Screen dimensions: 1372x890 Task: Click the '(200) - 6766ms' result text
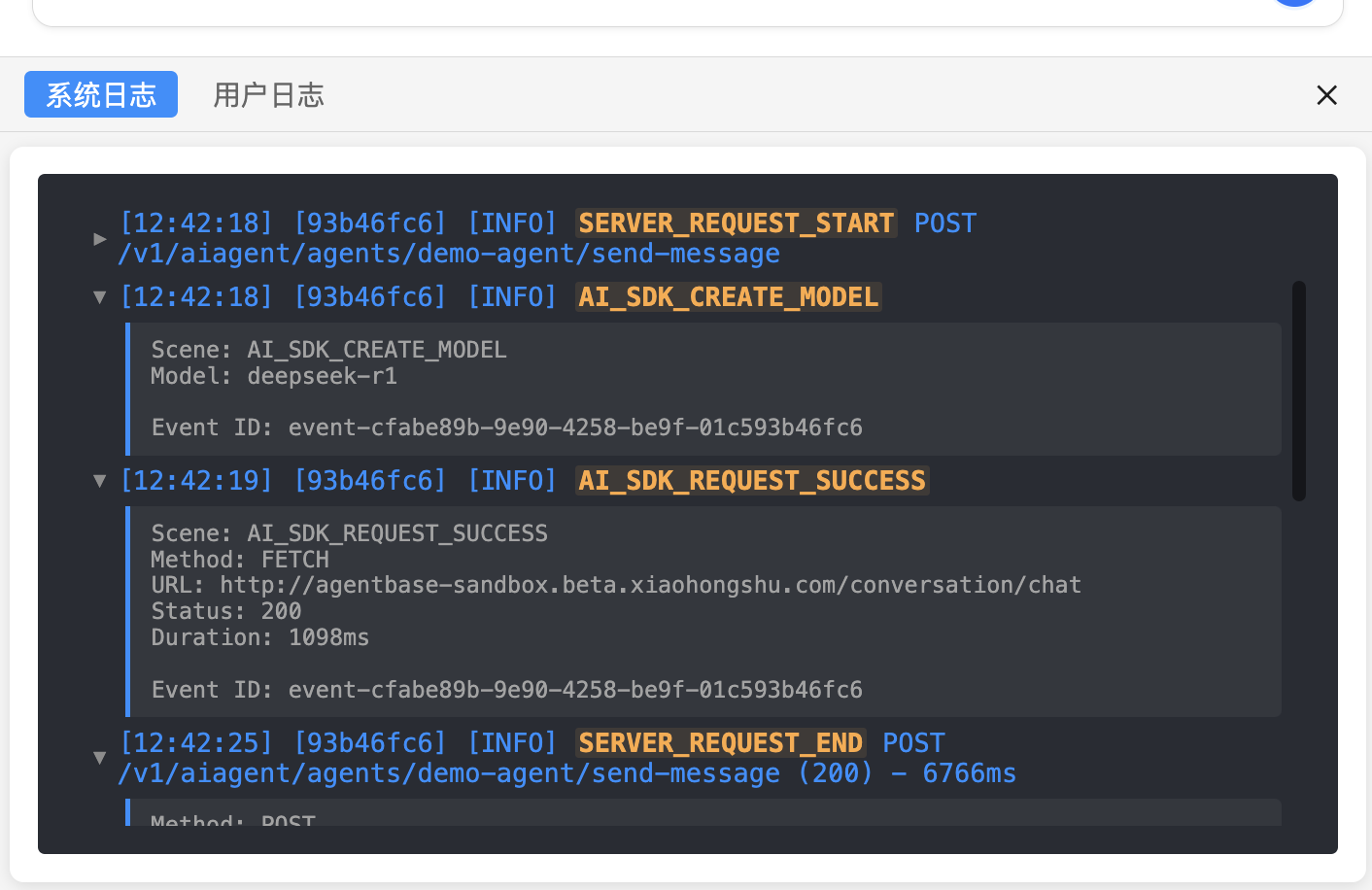pyautogui.click(x=907, y=773)
